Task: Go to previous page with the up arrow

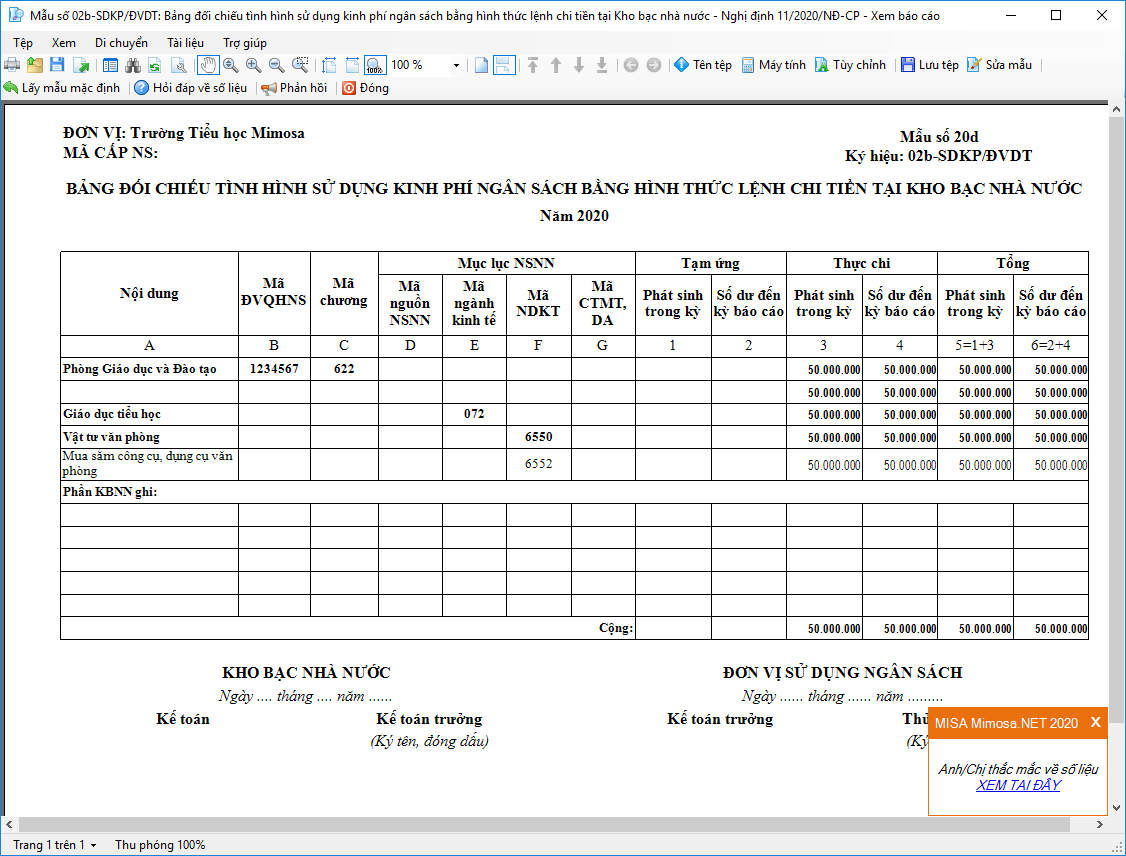Action: [556, 65]
